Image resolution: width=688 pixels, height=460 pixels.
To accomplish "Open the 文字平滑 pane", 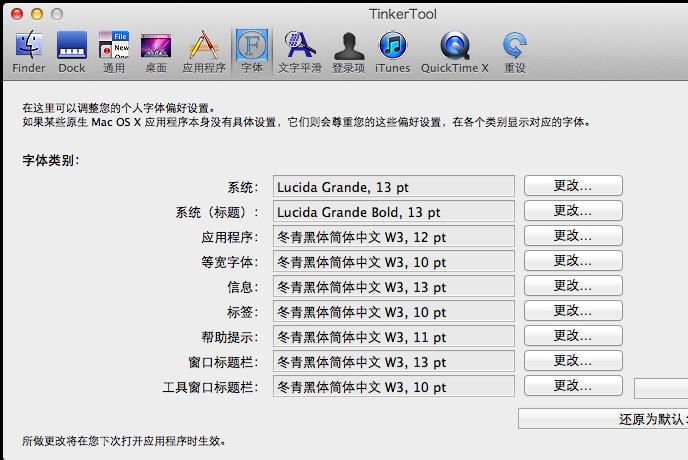I will click(x=300, y=52).
